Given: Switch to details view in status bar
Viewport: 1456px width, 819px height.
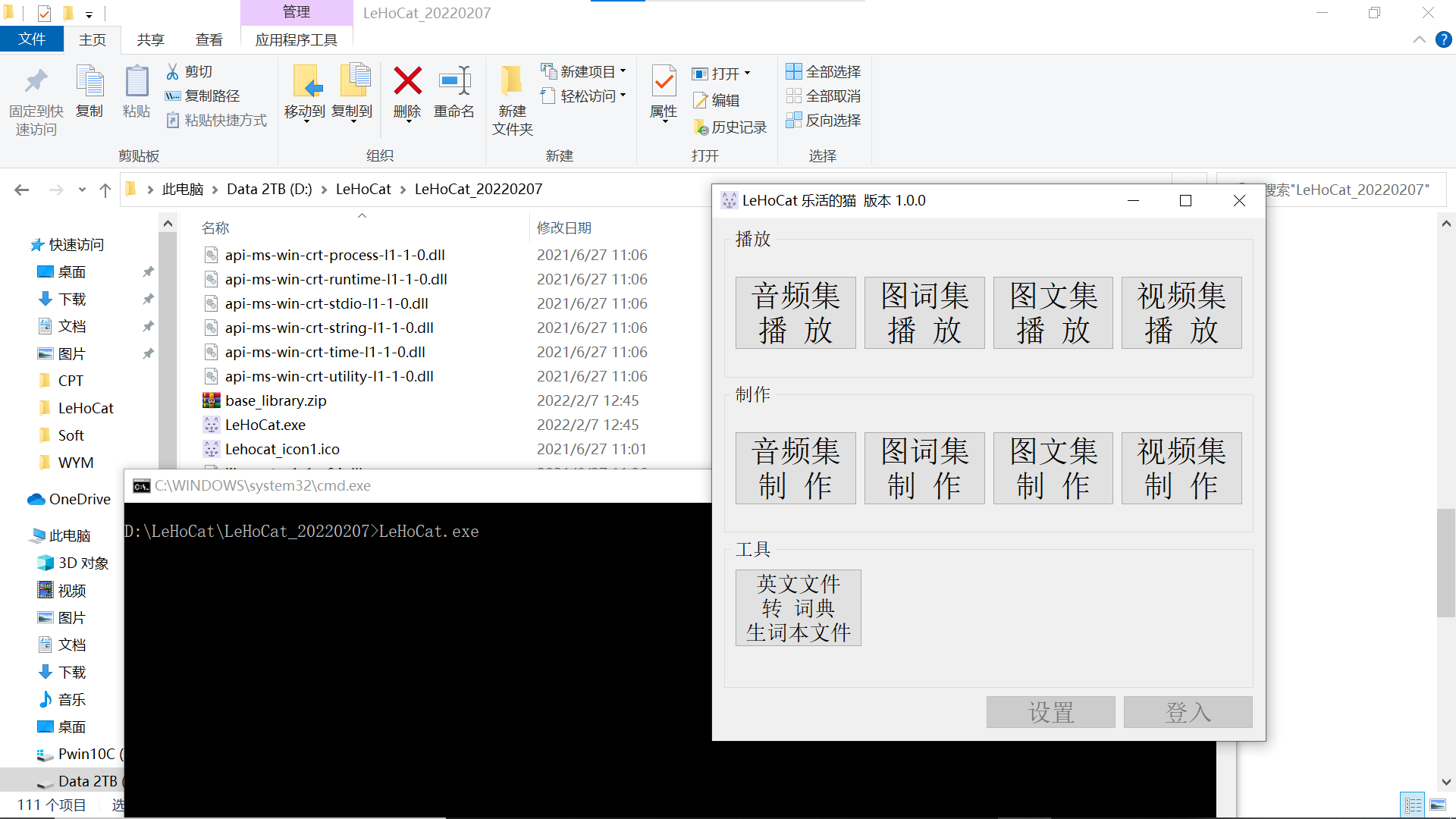Looking at the screenshot, I should pos(1413,805).
